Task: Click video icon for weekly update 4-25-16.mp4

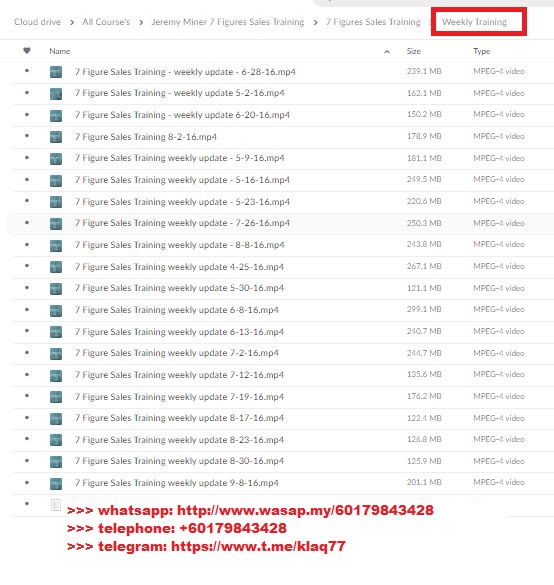Action: tap(56, 267)
